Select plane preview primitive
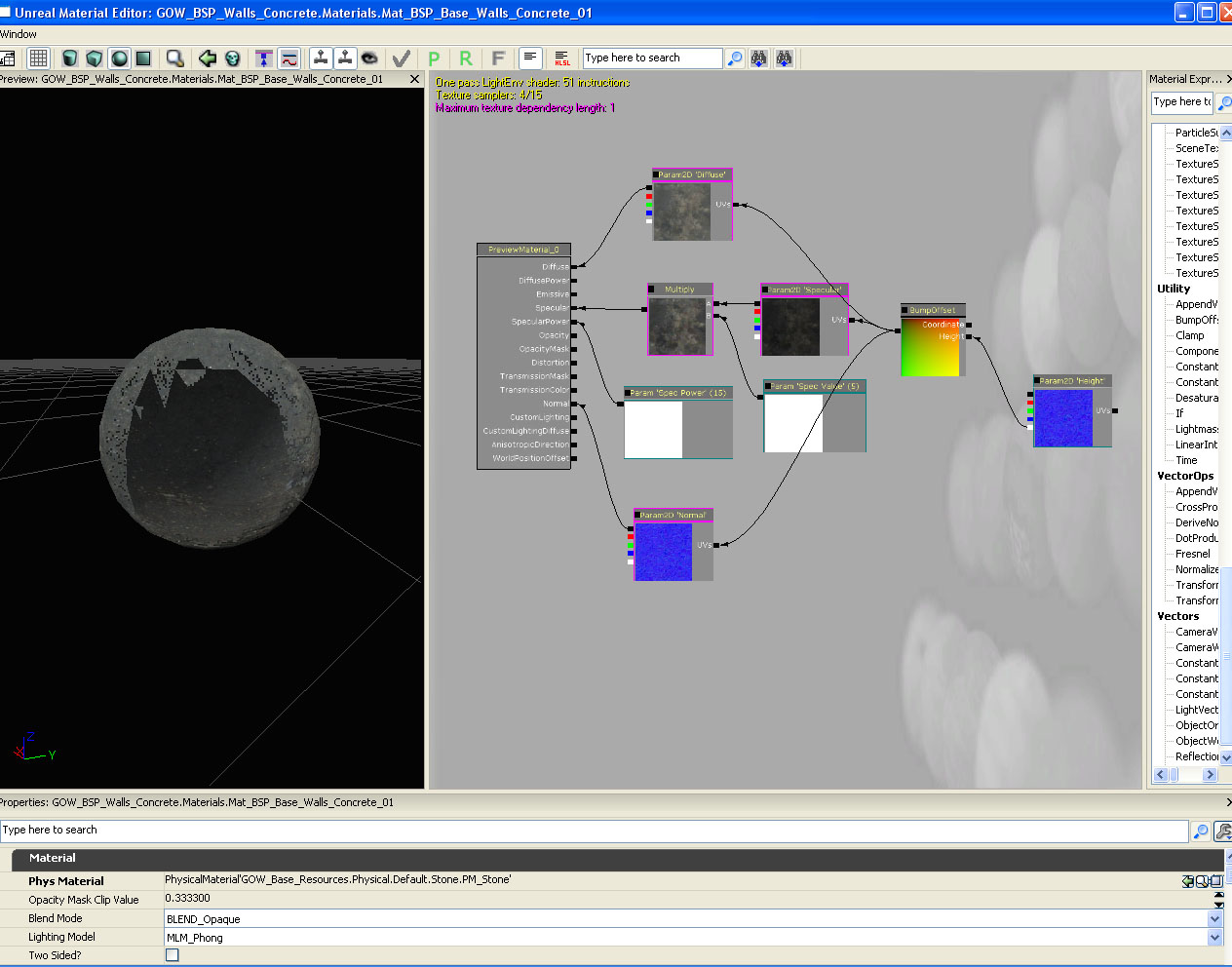 [143, 58]
